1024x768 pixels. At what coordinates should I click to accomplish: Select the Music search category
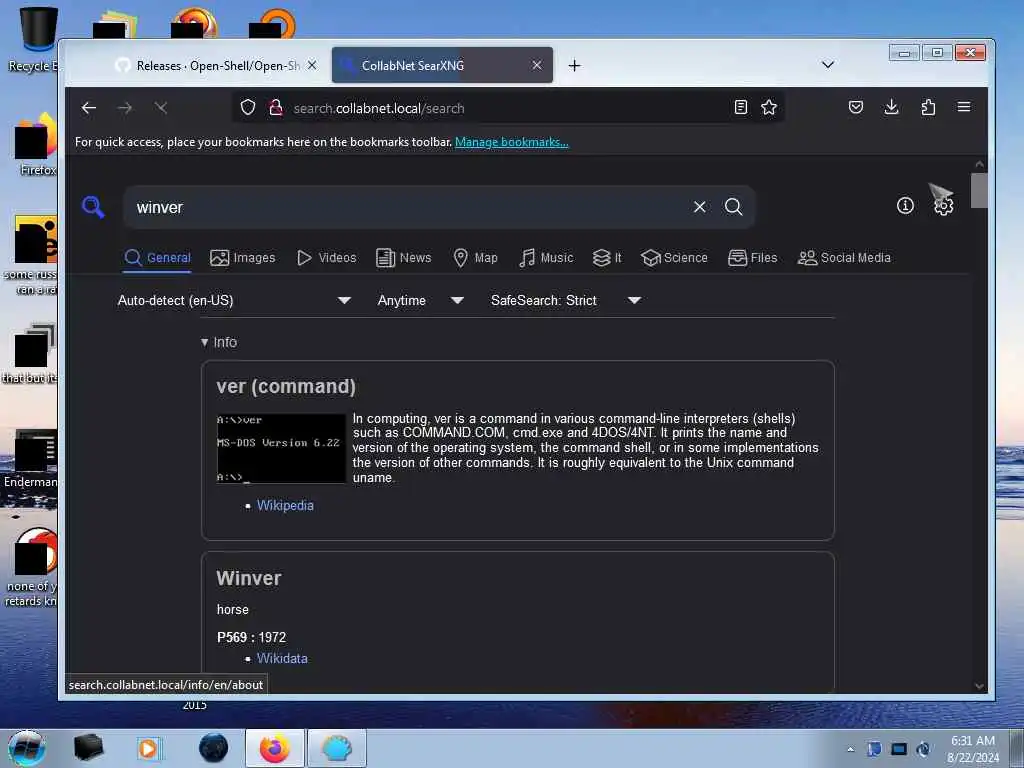[x=546, y=258]
